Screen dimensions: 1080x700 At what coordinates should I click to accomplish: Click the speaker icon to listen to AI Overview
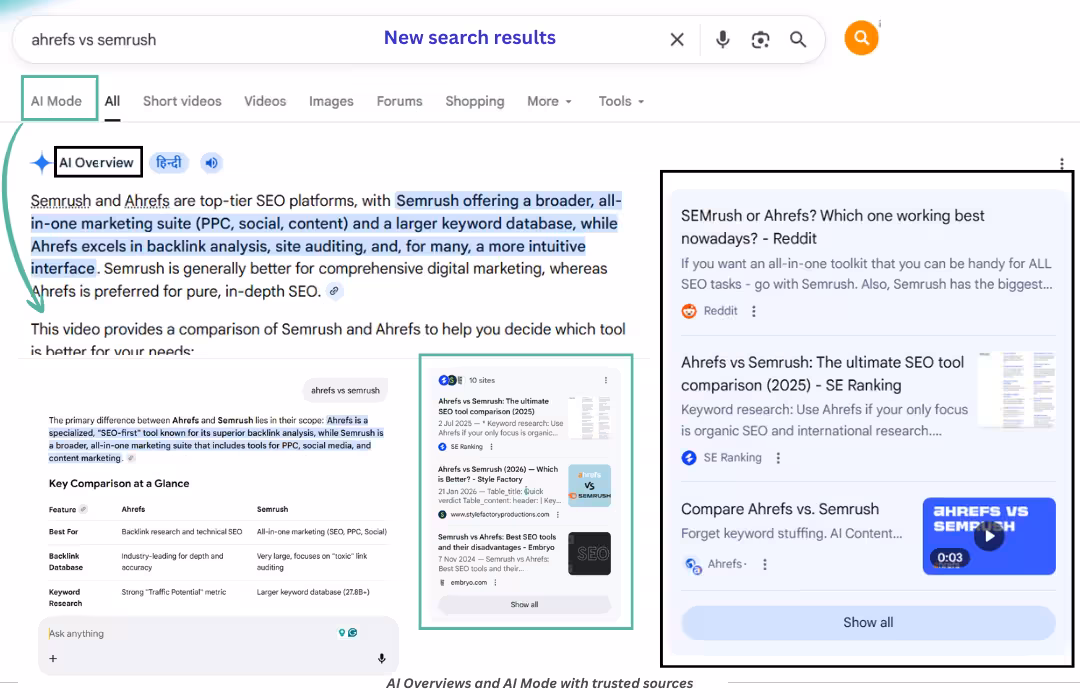(x=208, y=162)
